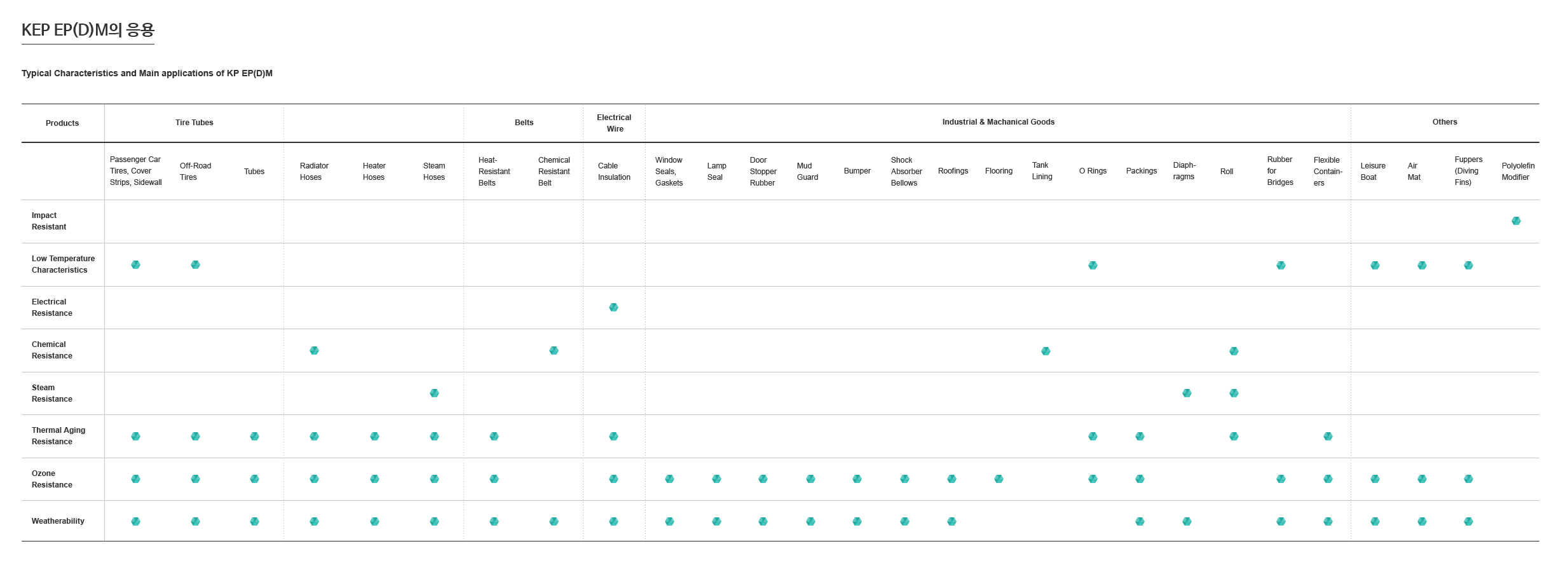Click the KEP EP(D)M page title heading

click(88, 30)
